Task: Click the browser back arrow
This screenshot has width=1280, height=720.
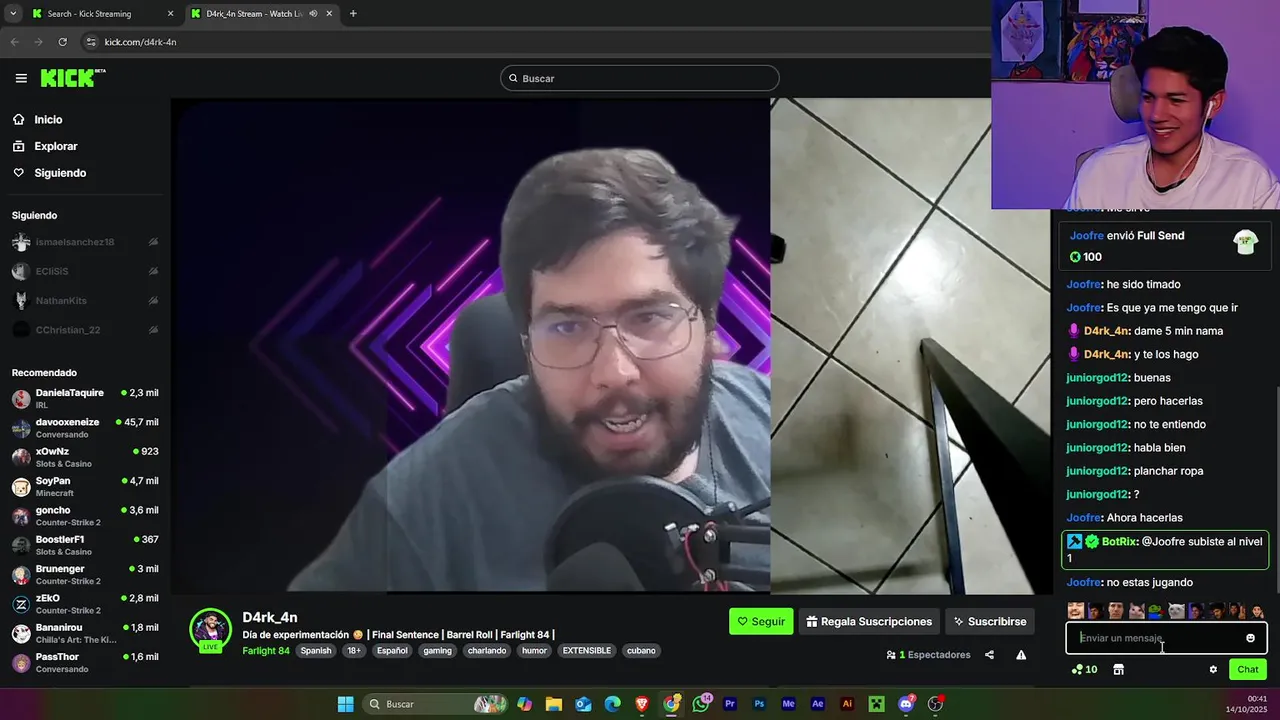Action: pyautogui.click(x=14, y=42)
